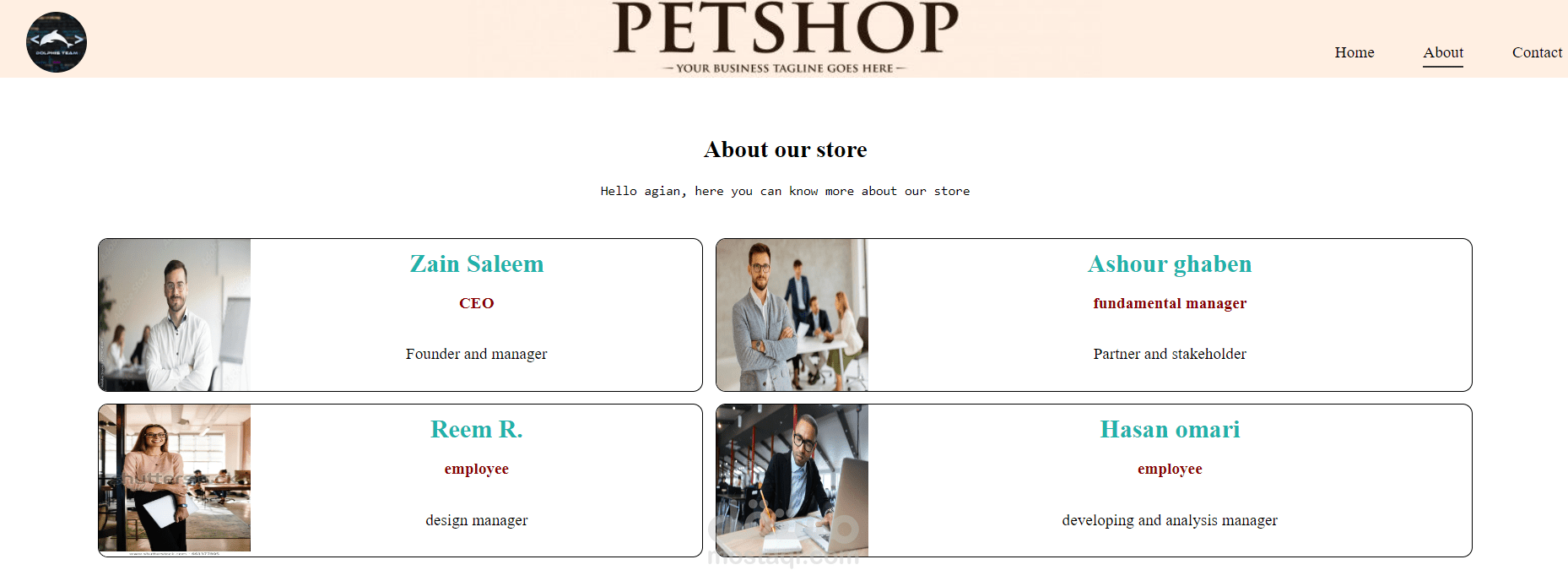The image size is (1568, 581).
Task: Select Hasan omari's profile photo
Action: tap(792, 481)
